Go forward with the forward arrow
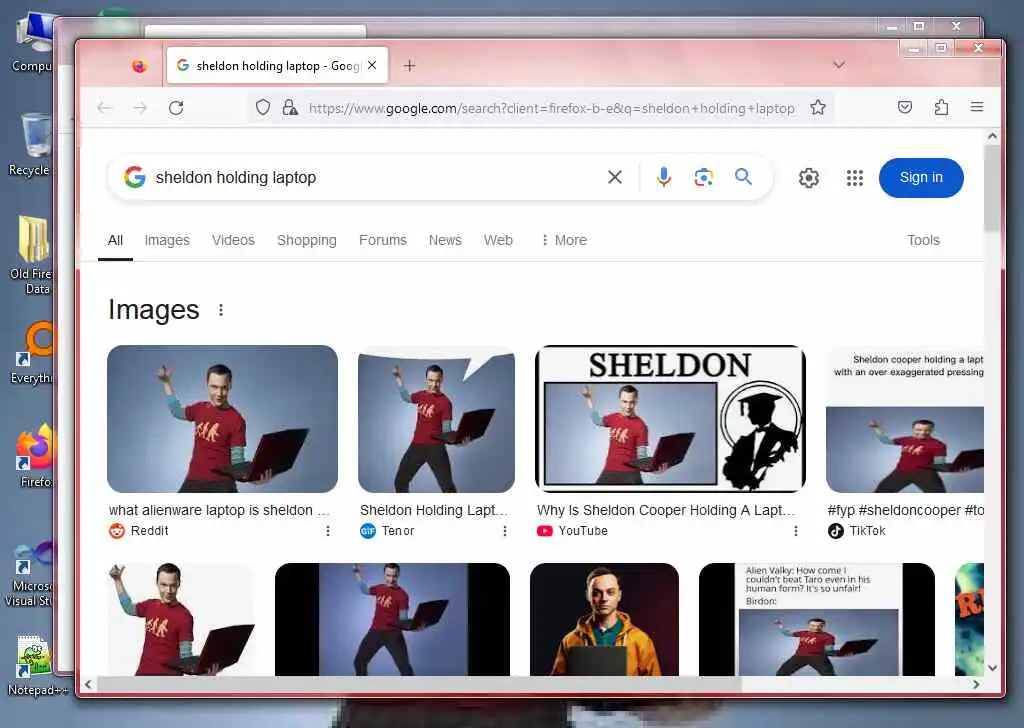1024x728 pixels. (140, 108)
